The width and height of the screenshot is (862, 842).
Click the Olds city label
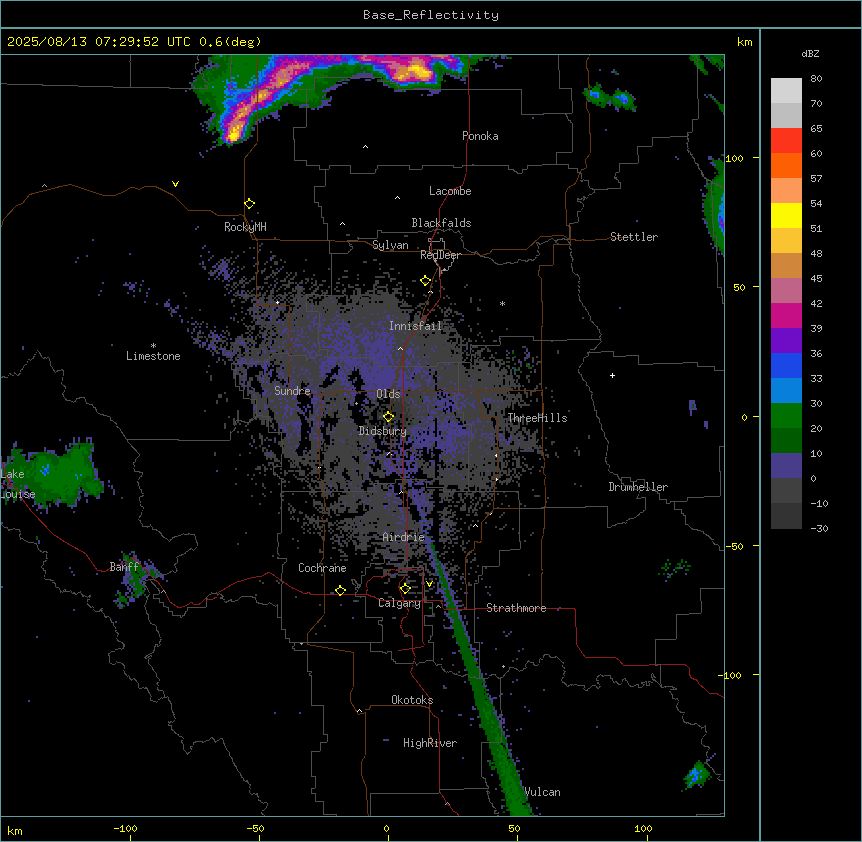[x=388, y=394]
